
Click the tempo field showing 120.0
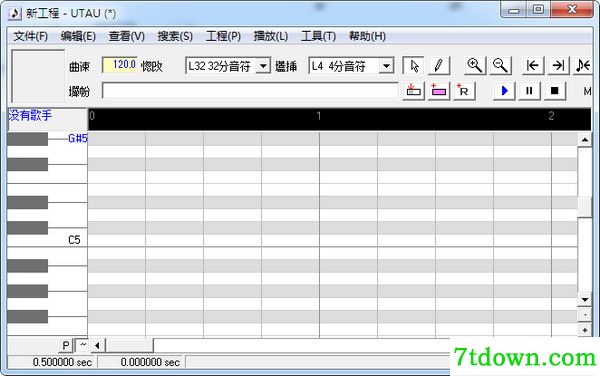[x=120, y=65]
